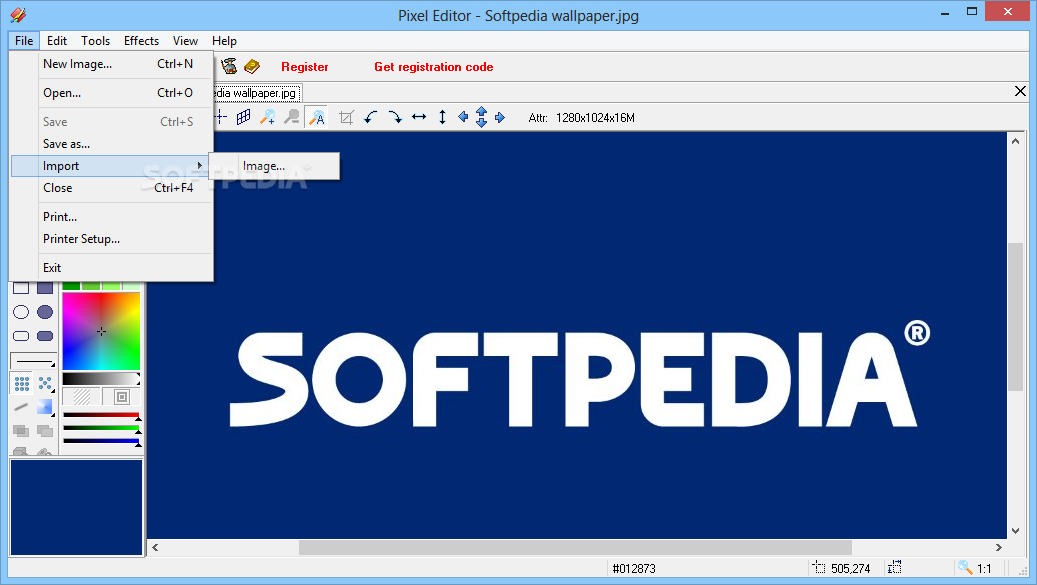Choose Open... from File menu

[x=112, y=93]
